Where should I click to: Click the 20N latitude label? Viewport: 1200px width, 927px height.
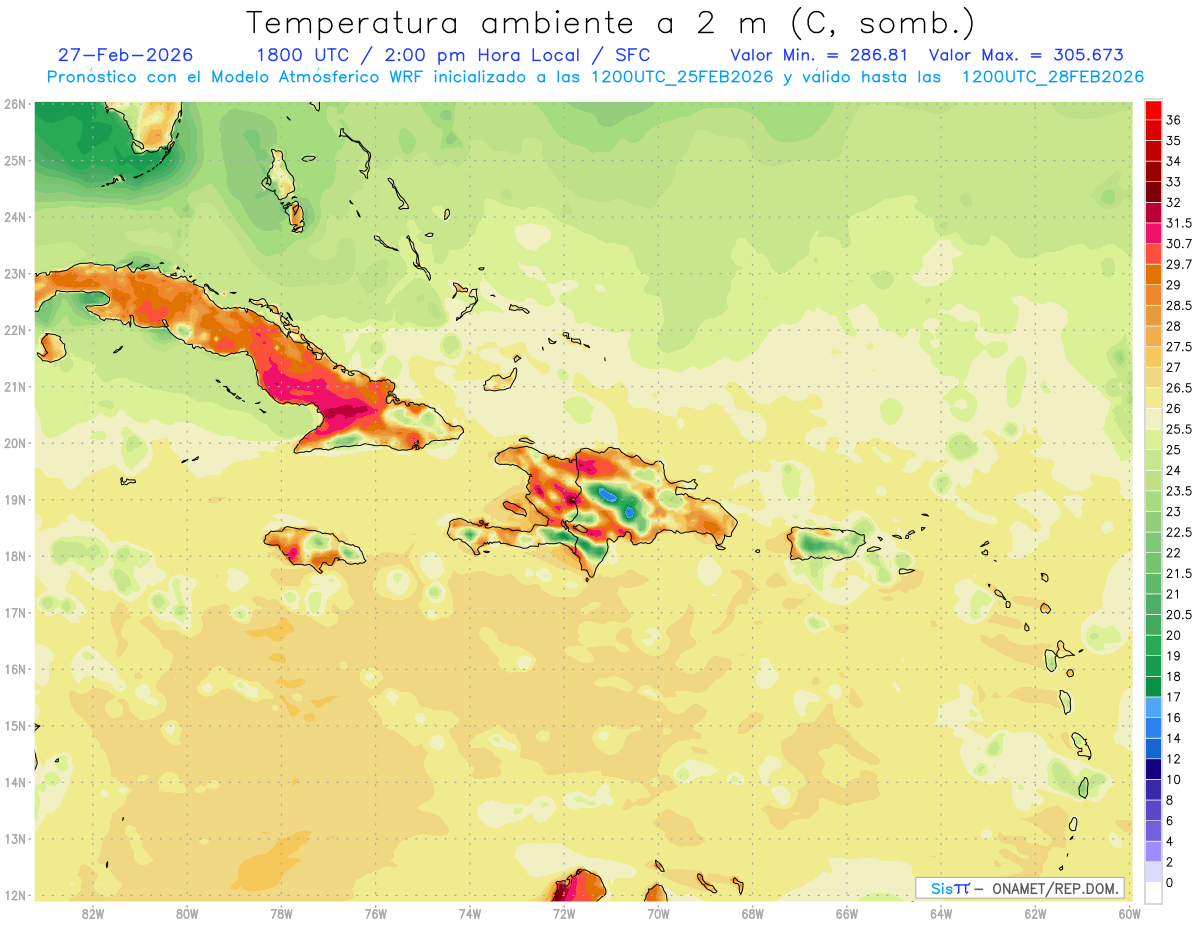14,443
